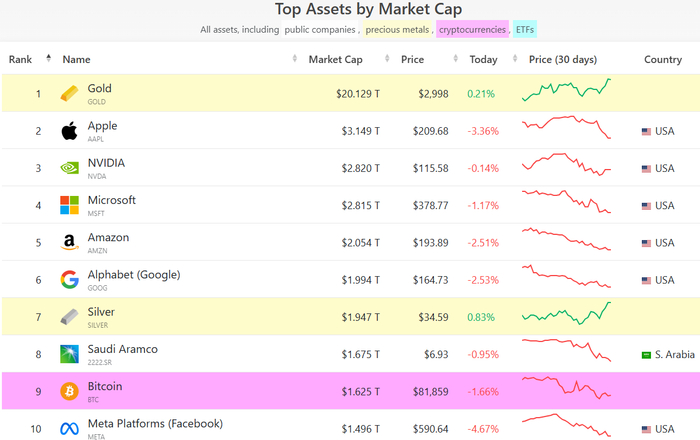The width and height of the screenshot is (700, 440).
Task: Click the Gold bar icon
Action: pyautogui.click(x=69, y=94)
